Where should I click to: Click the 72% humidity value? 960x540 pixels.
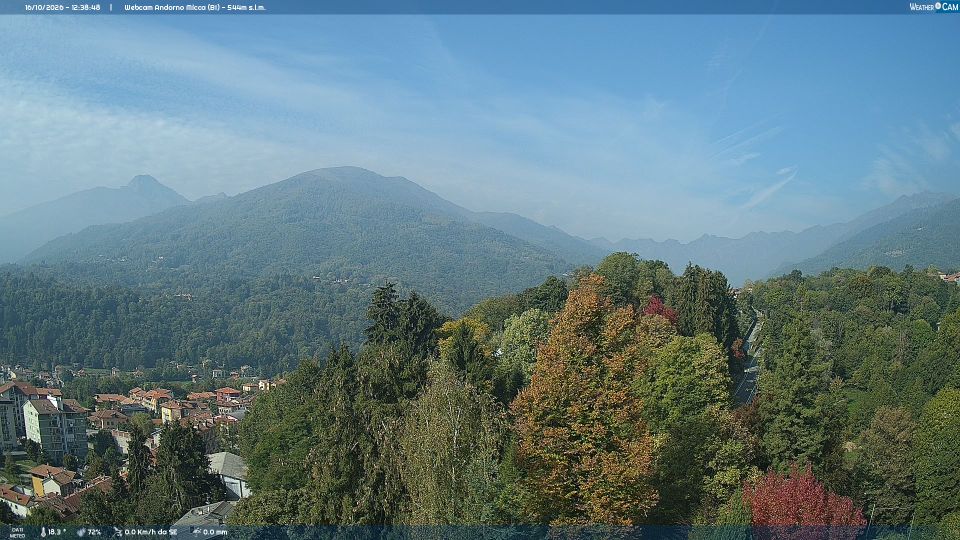tap(94, 532)
